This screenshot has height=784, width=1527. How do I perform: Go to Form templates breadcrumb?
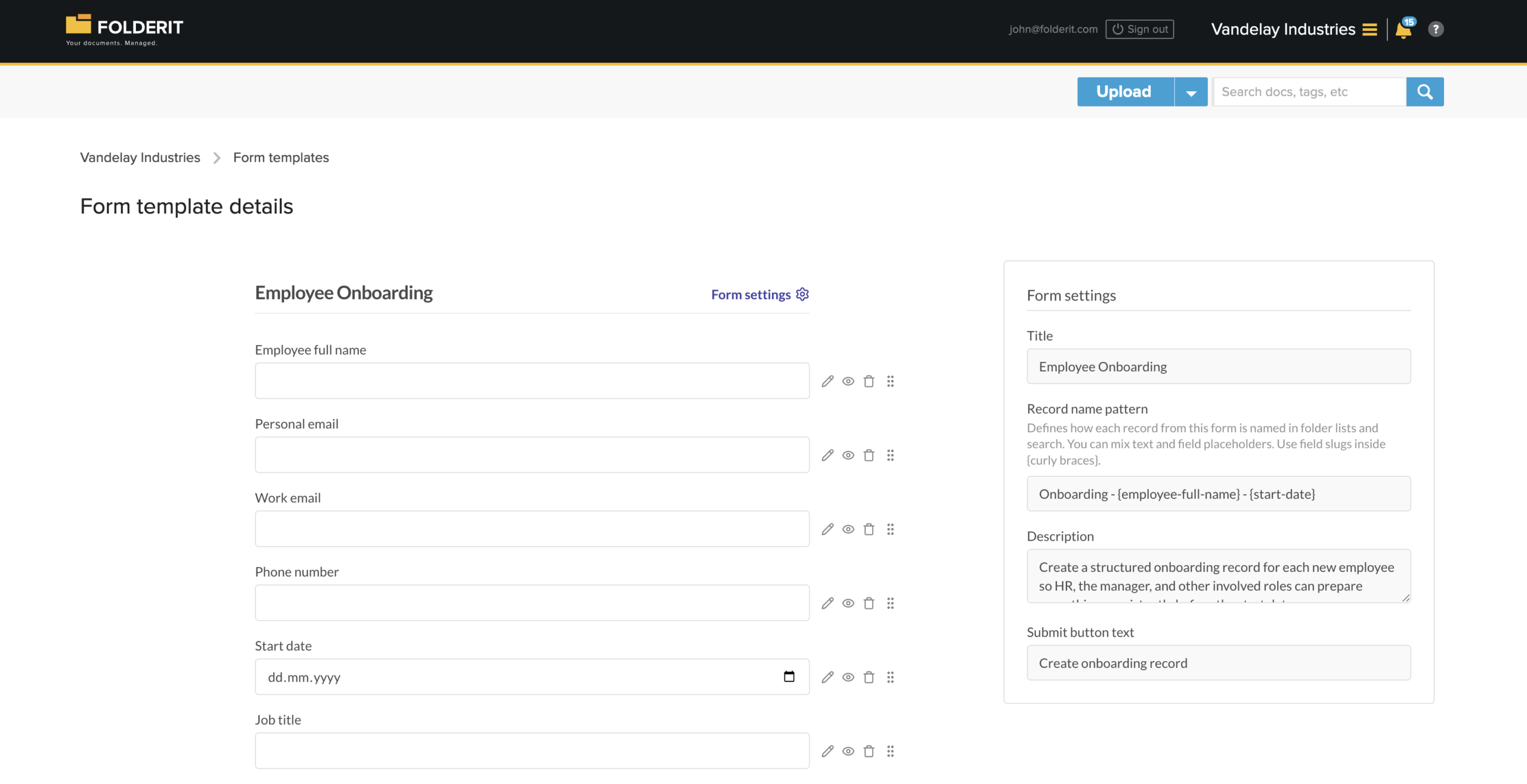coord(281,157)
